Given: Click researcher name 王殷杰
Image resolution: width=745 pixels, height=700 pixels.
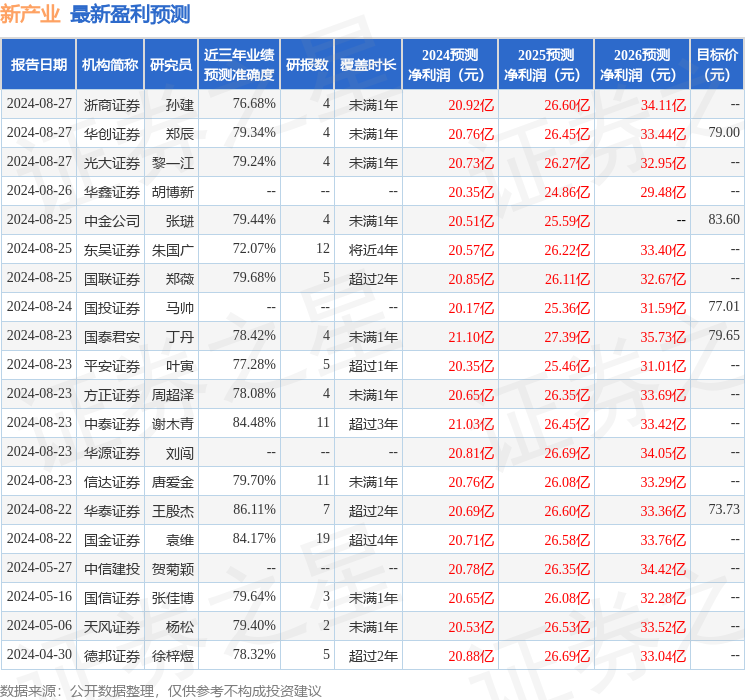Looking at the screenshot, I should tap(173, 511).
